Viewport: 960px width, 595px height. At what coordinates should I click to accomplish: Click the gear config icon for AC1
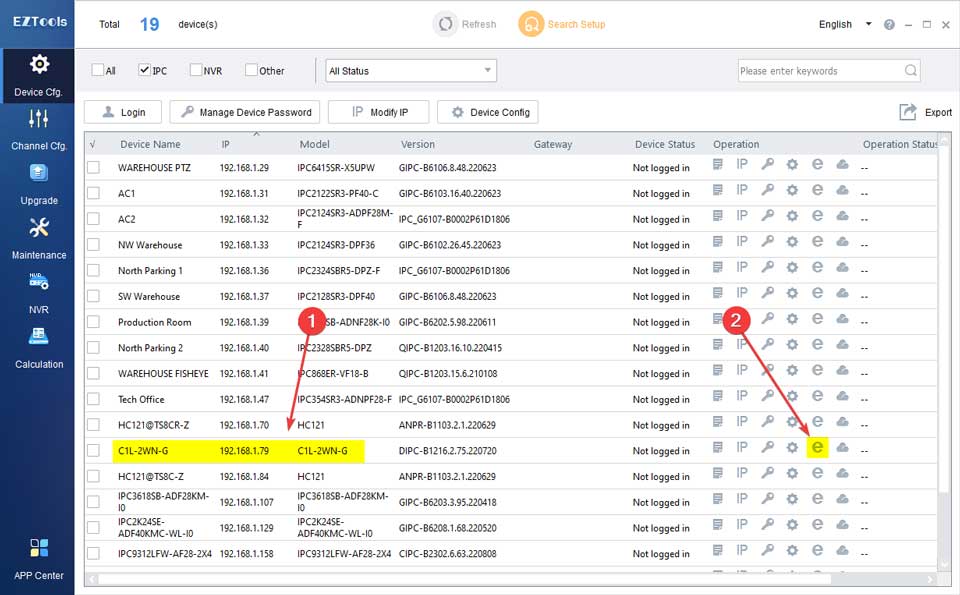(x=792, y=192)
